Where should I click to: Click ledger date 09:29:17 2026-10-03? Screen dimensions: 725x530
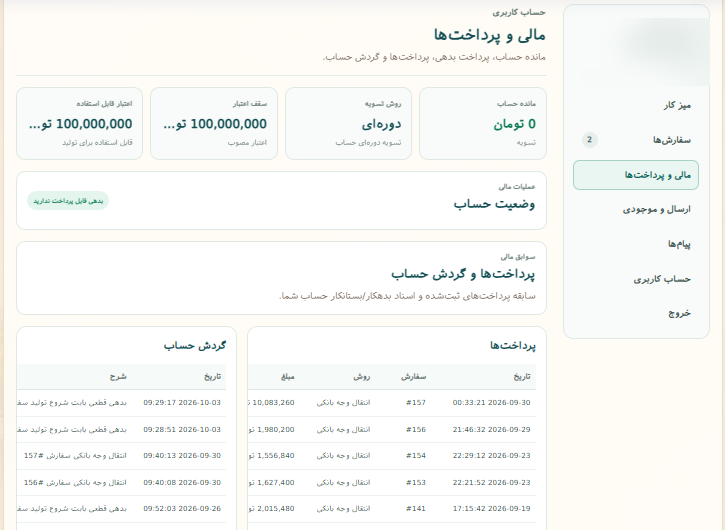coord(182,402)
